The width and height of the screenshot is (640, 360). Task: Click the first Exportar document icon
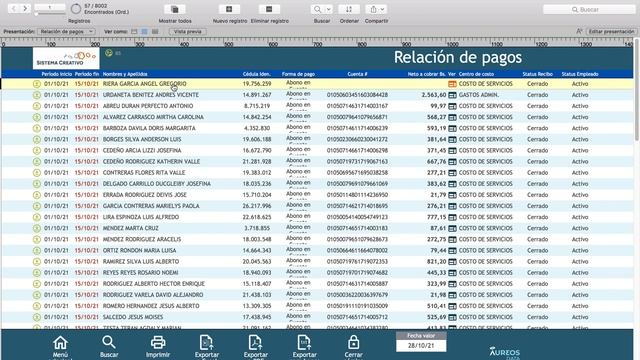point(207,342)
